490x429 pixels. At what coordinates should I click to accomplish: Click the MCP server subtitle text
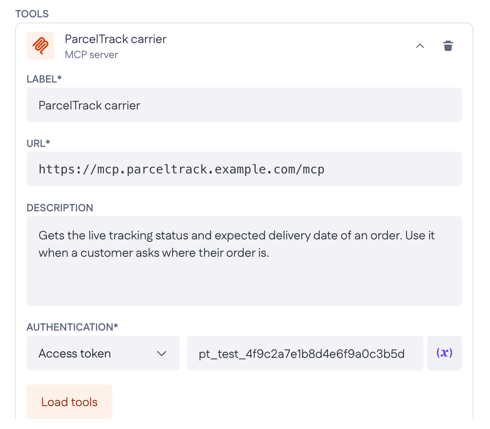(x=91, y=55)
